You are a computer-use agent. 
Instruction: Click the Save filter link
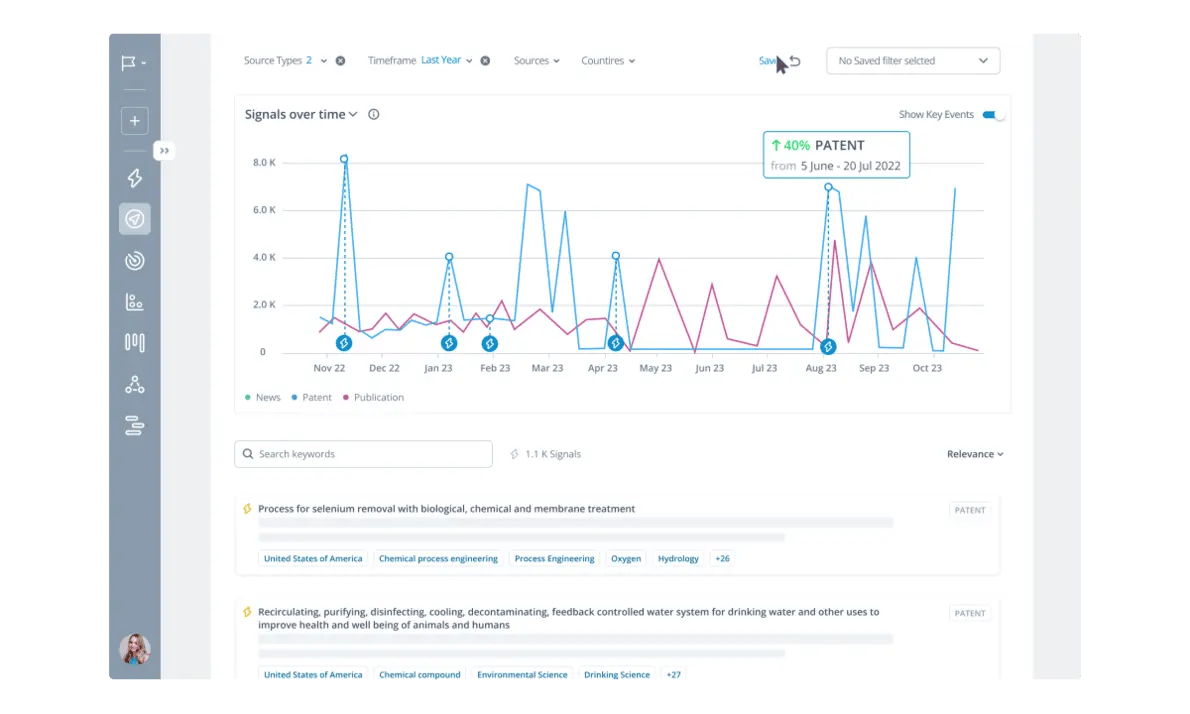(x=769, y=60)
